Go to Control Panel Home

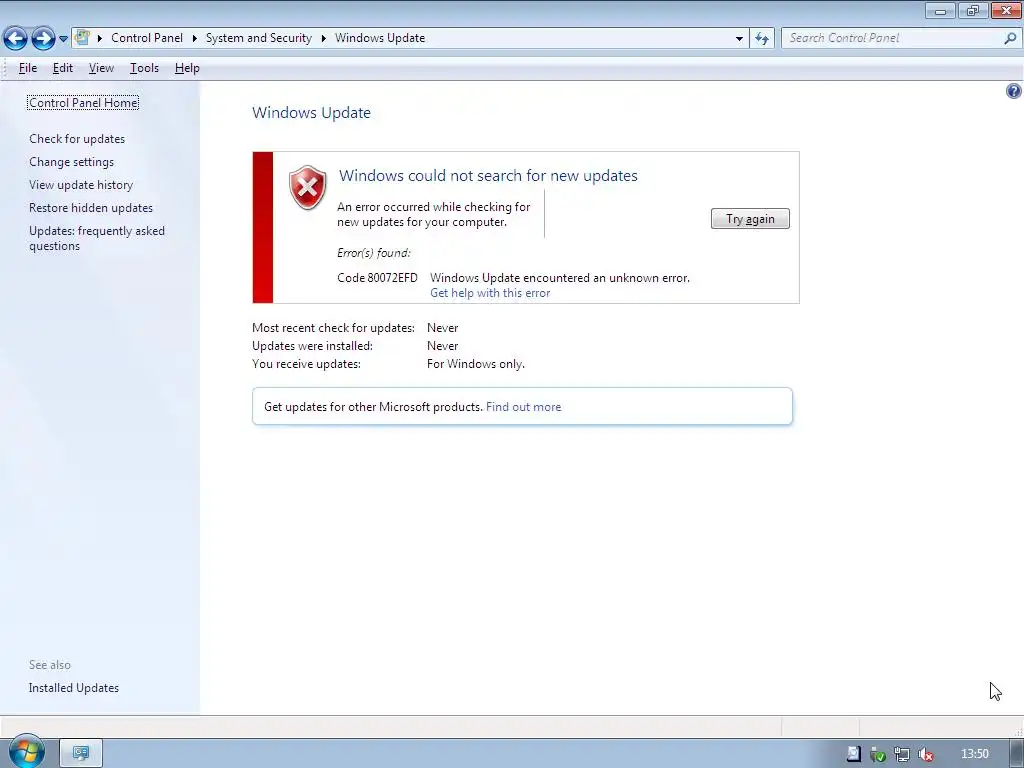tap(83, 103)
